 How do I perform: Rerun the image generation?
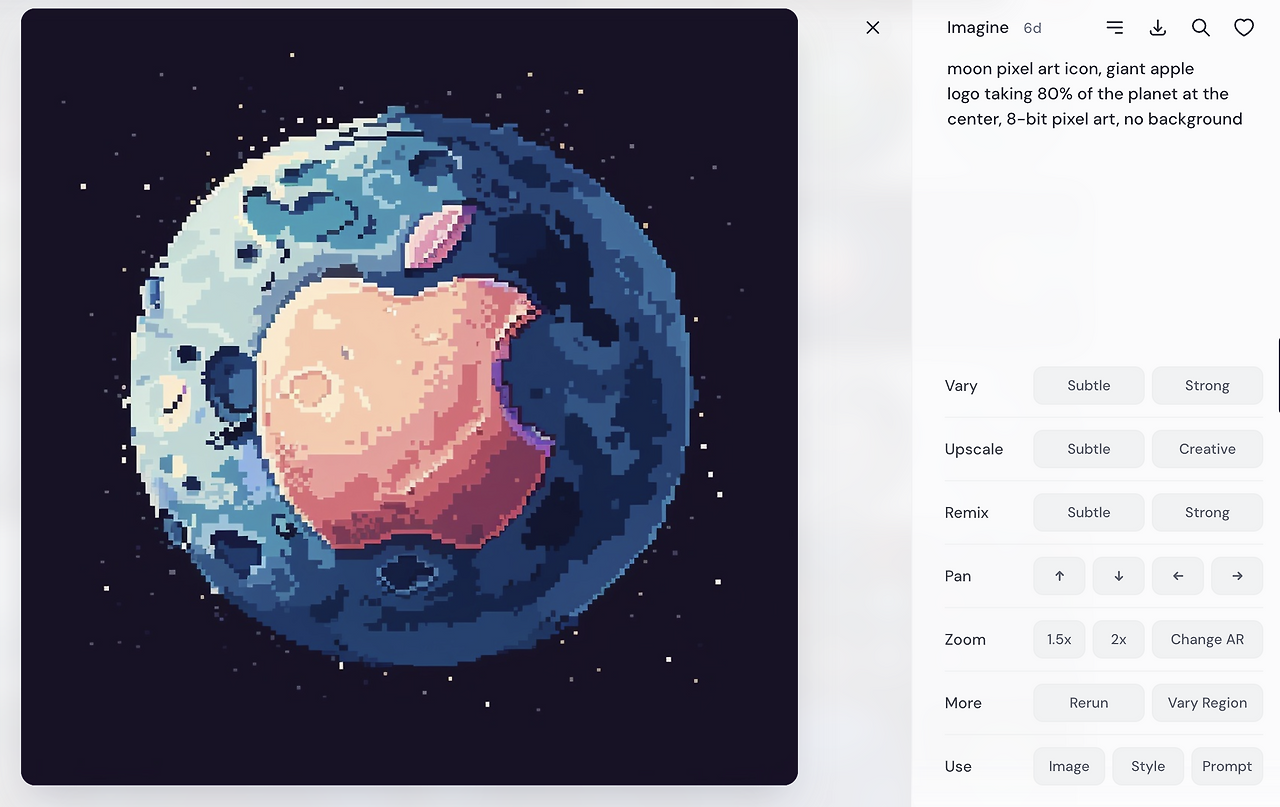tap(1089, 703)
